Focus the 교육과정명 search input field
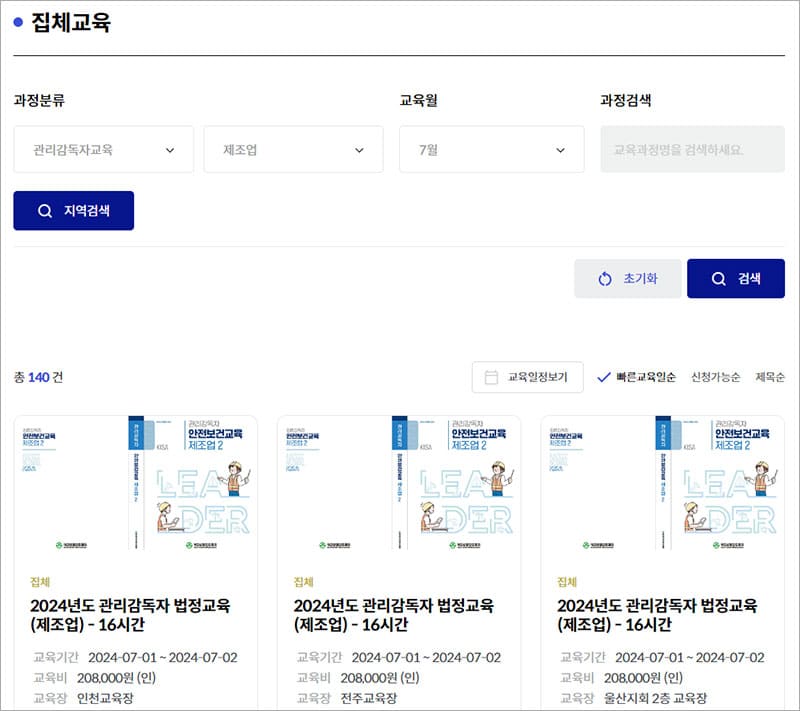800x711 pixels. pyautogui.click(x=692, y=150)
